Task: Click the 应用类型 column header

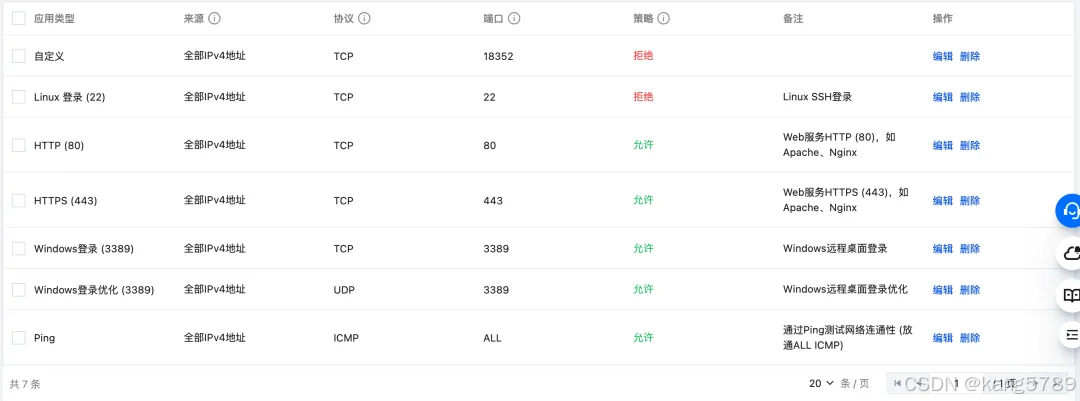Action: coord(54,19)
